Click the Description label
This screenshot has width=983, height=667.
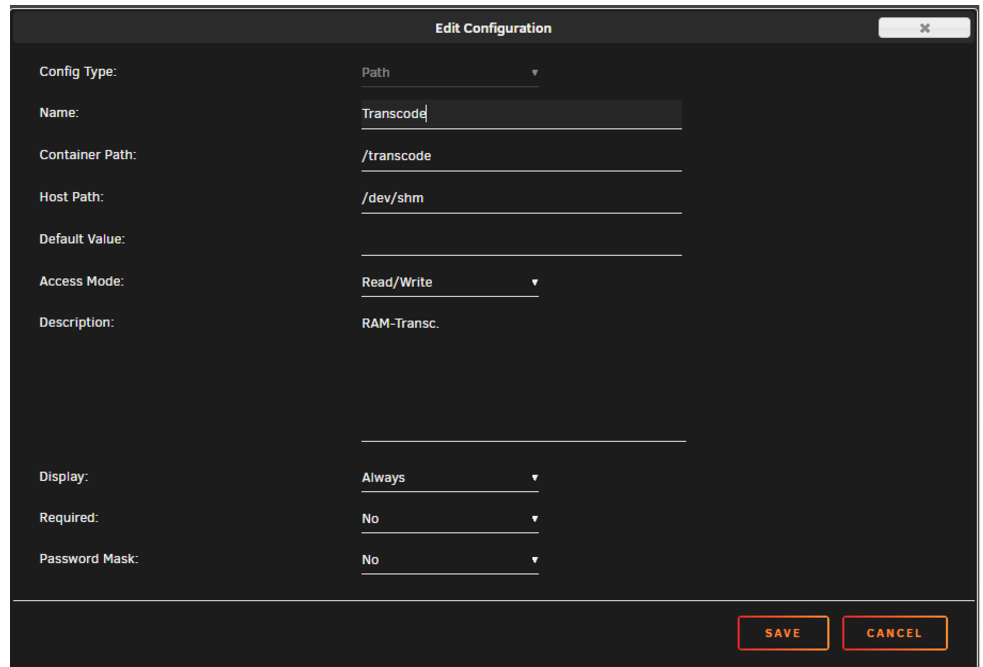pyautogui.click(x=76, y=322)
